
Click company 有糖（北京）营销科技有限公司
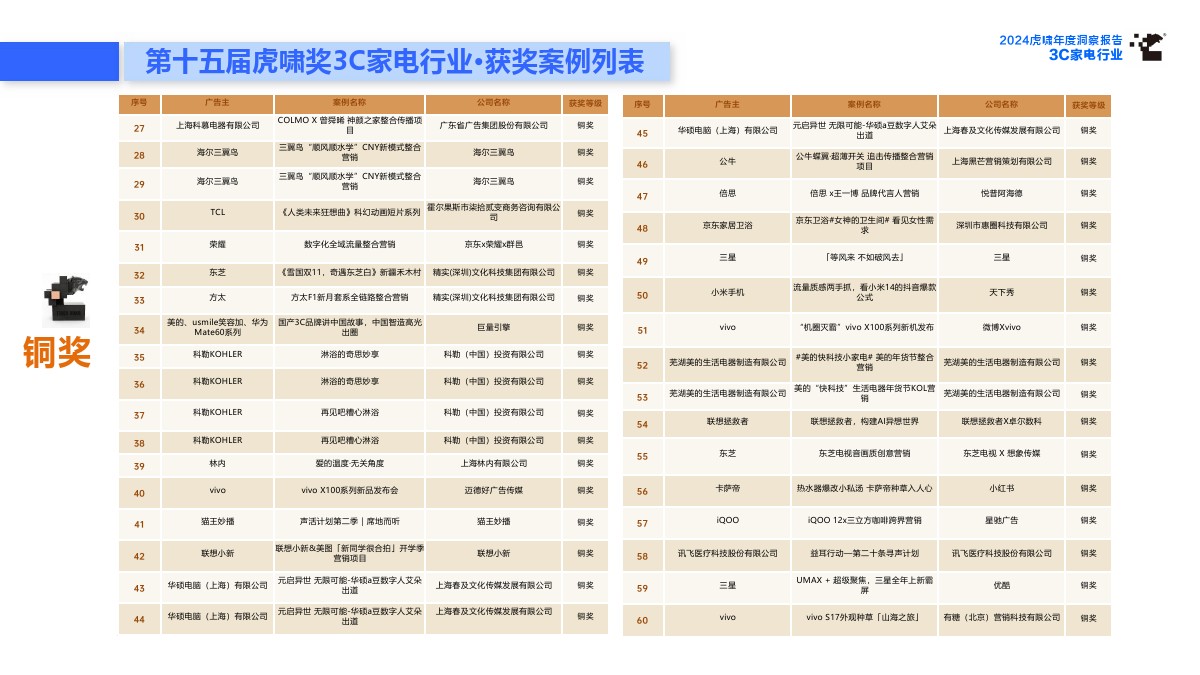[1002, 617]
